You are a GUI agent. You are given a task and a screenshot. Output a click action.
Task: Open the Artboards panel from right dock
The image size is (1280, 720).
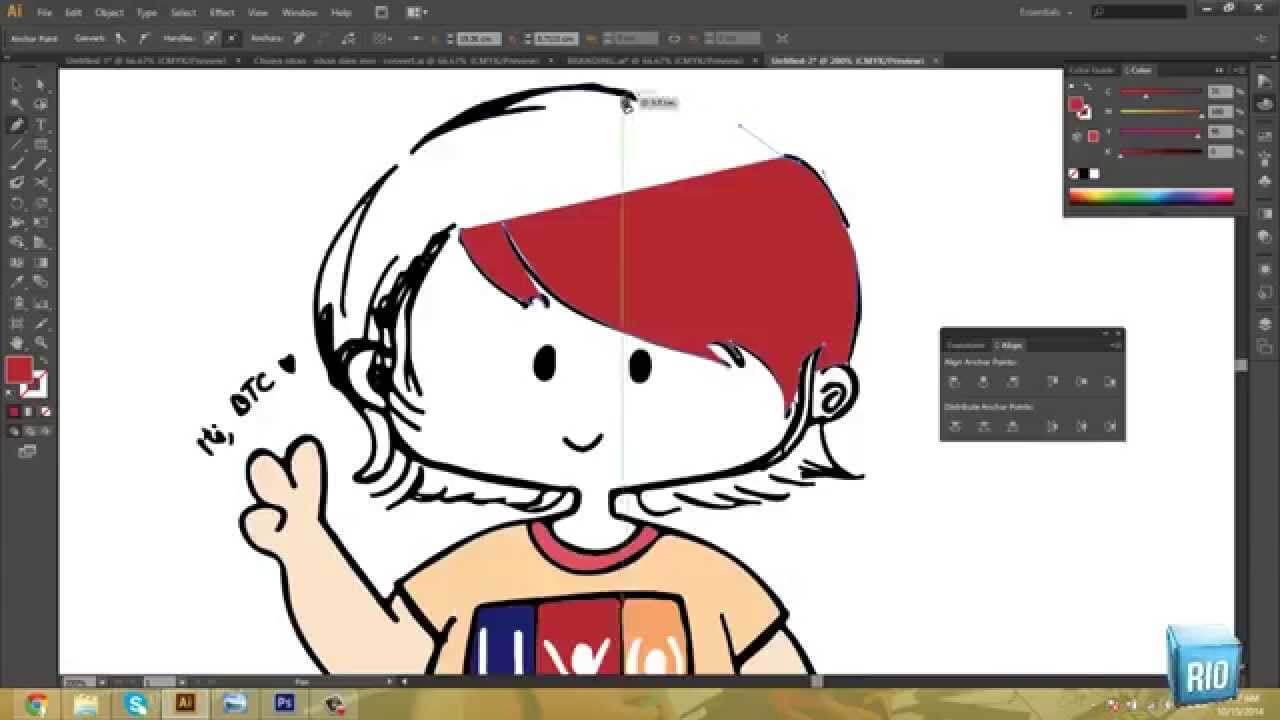coord(1264,346)
